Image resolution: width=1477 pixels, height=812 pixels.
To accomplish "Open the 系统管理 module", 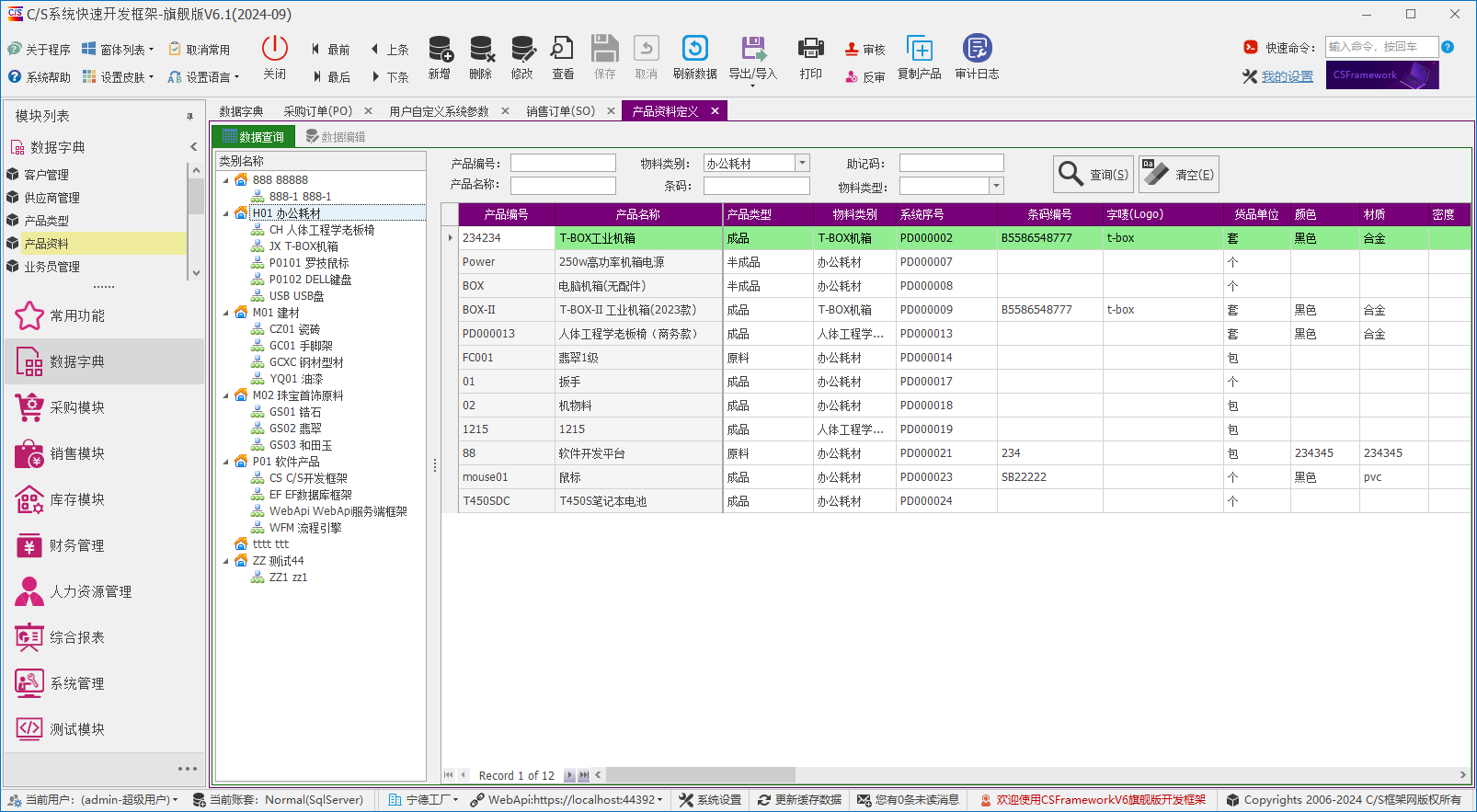I will 104,683.
